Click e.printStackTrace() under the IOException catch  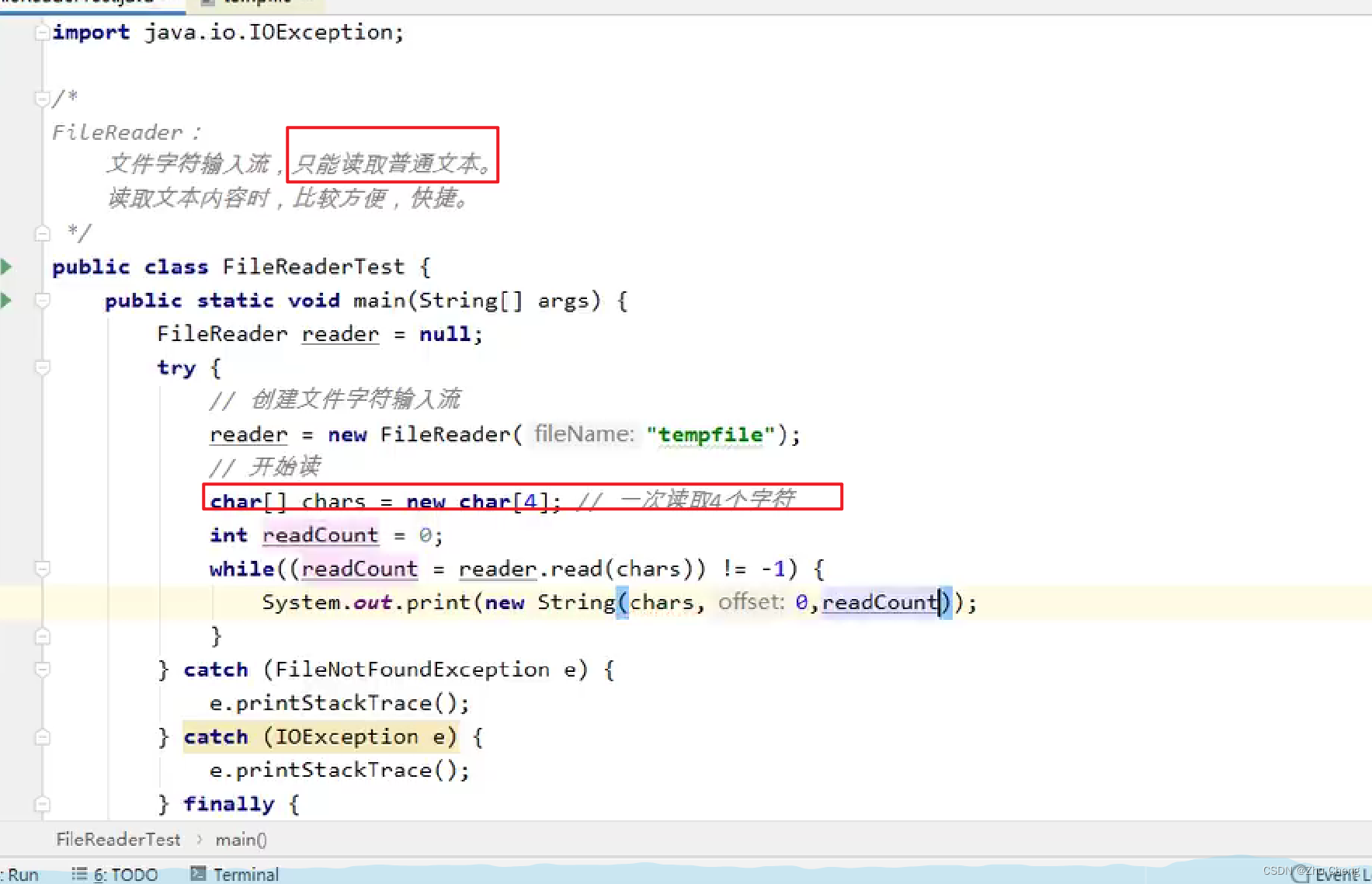[x=339, y=770]
